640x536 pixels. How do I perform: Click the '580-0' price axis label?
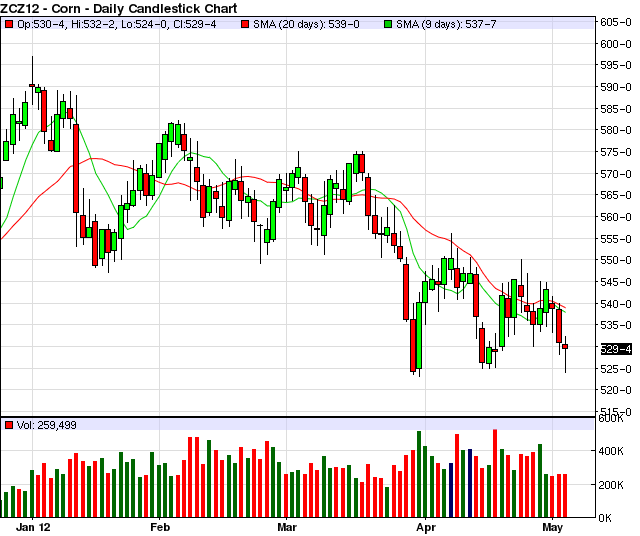pyautogui.click(x=616, y=131)
